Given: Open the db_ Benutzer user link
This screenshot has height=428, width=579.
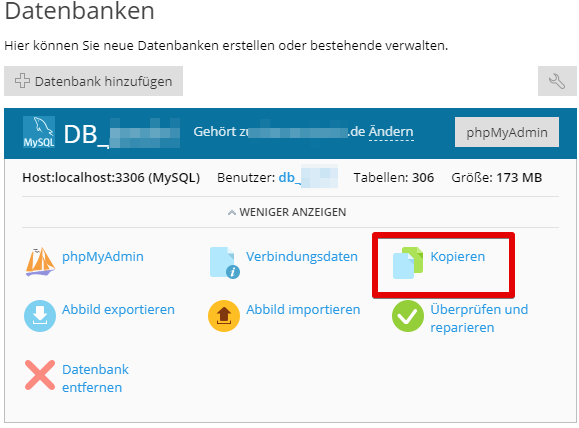Looking at the screenshot, I should pos(308,178).
